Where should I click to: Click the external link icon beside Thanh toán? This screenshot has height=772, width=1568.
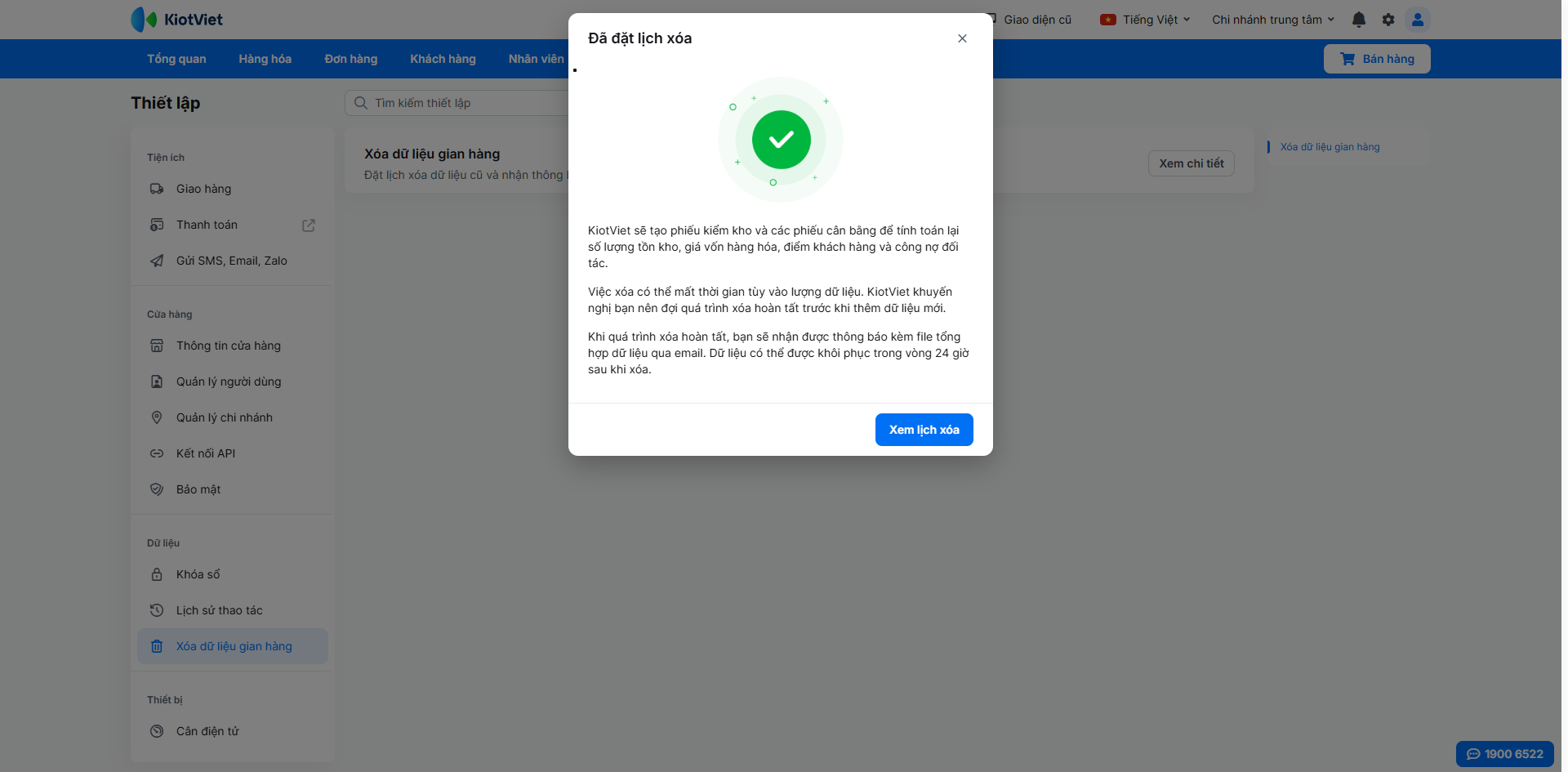[x=309, y=225]
